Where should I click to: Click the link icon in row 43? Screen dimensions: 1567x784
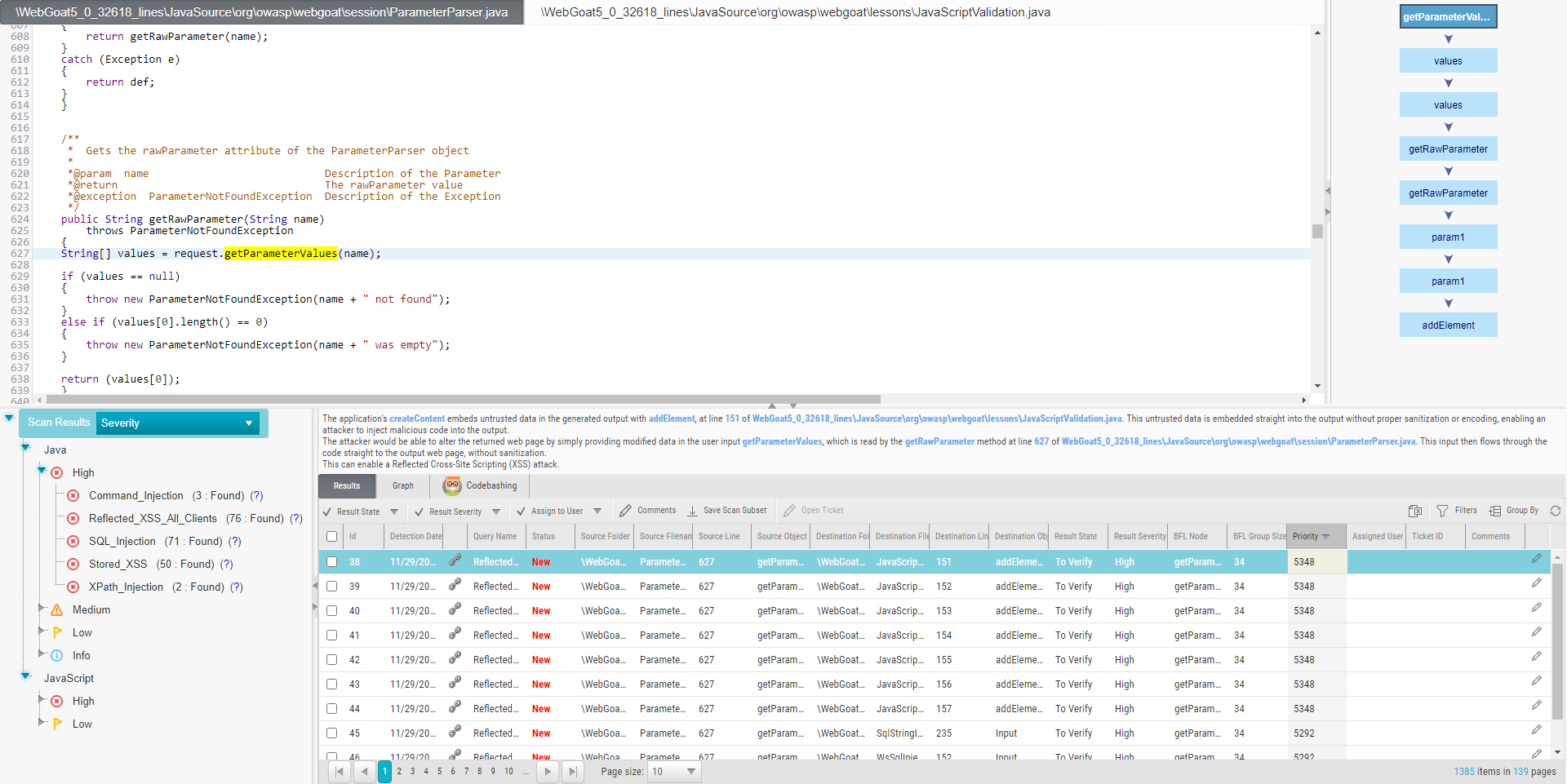click(455, 683)
